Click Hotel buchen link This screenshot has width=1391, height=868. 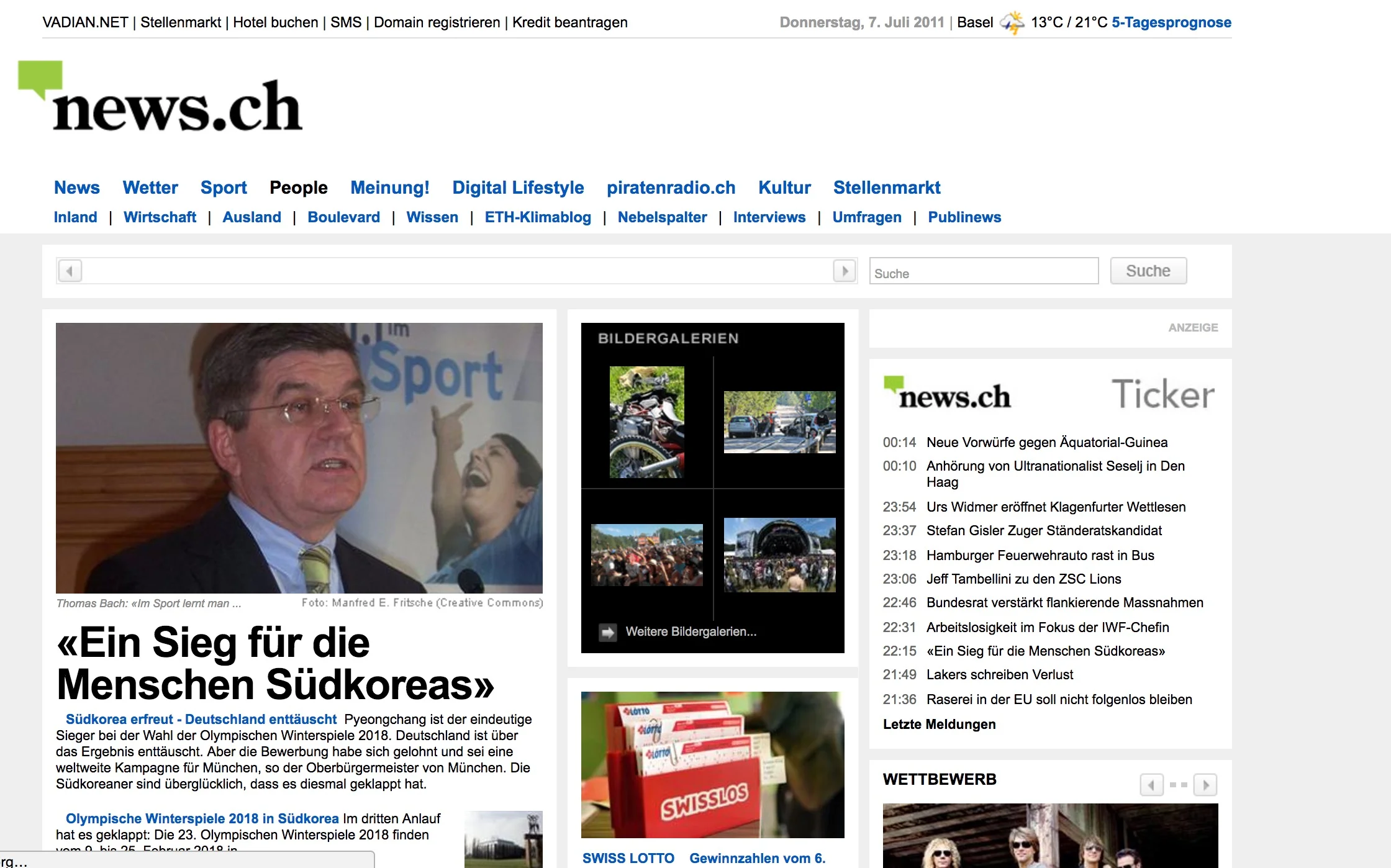[276, 22]
